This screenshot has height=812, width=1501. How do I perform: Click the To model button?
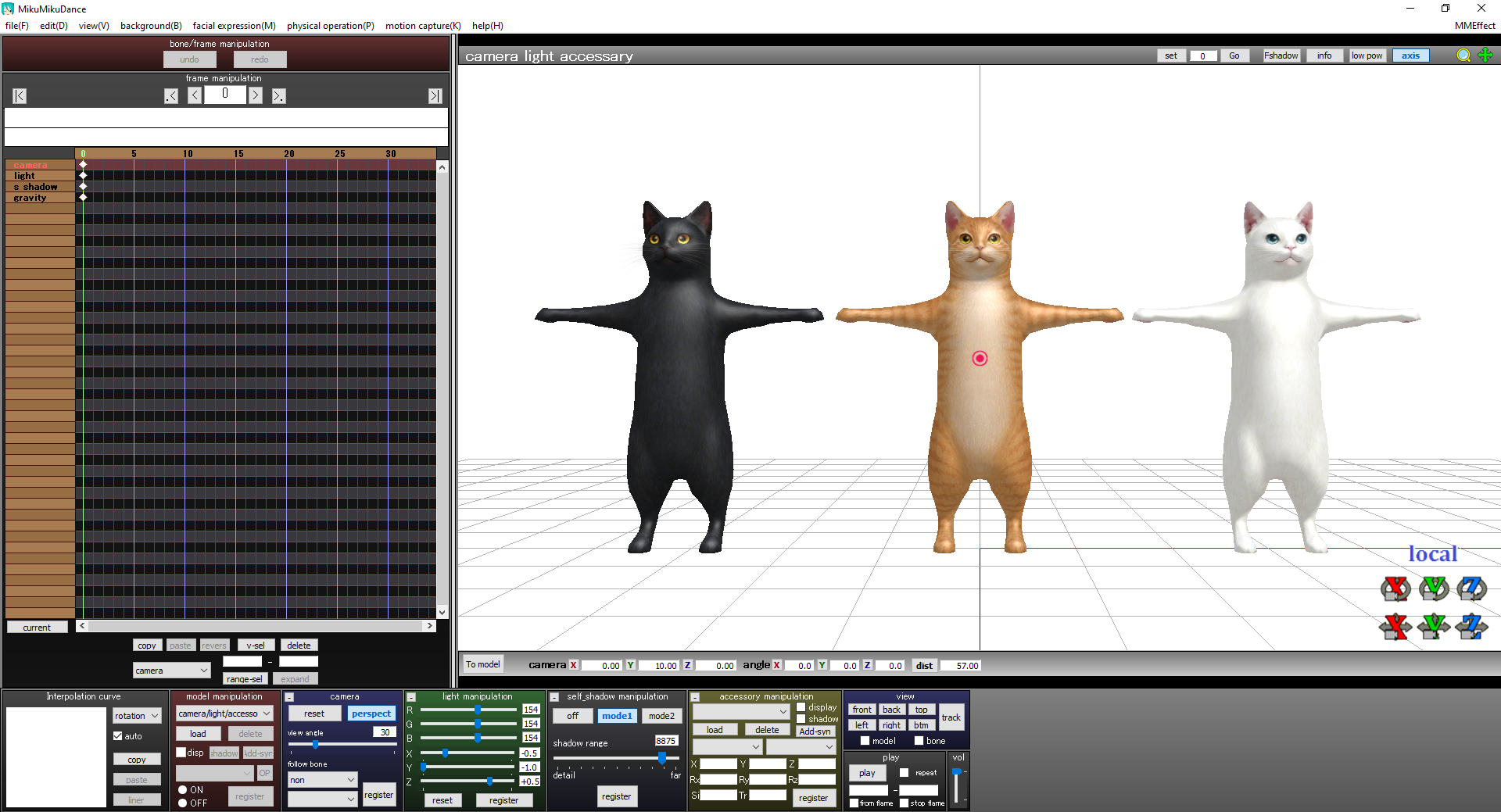[483, 664]
